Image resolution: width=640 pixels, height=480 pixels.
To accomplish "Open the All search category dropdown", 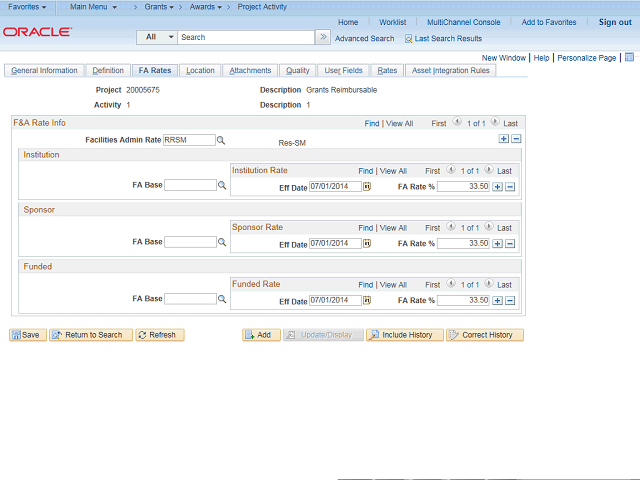I will pos(157,37).
